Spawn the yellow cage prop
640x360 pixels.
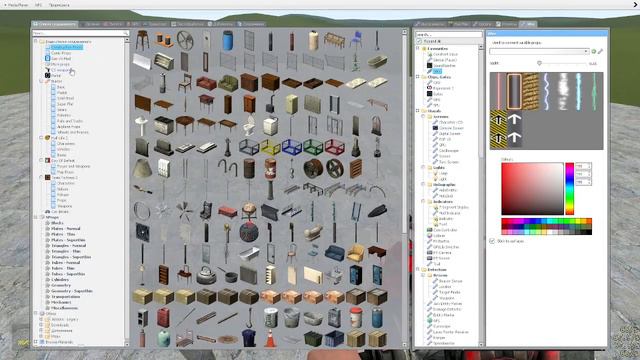pyautogui.click(x=270, y=147)
